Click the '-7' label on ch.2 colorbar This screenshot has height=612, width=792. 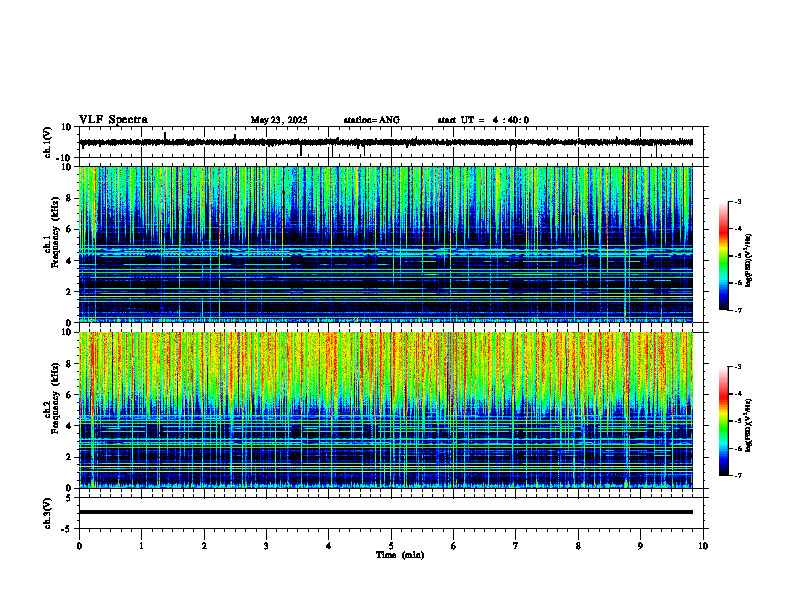point(737,476)
